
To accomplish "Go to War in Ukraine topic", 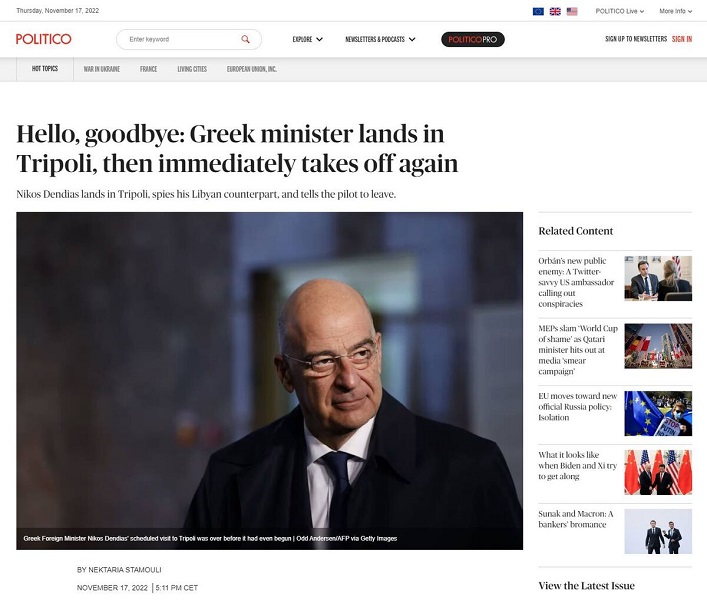I will coord(101,69).
